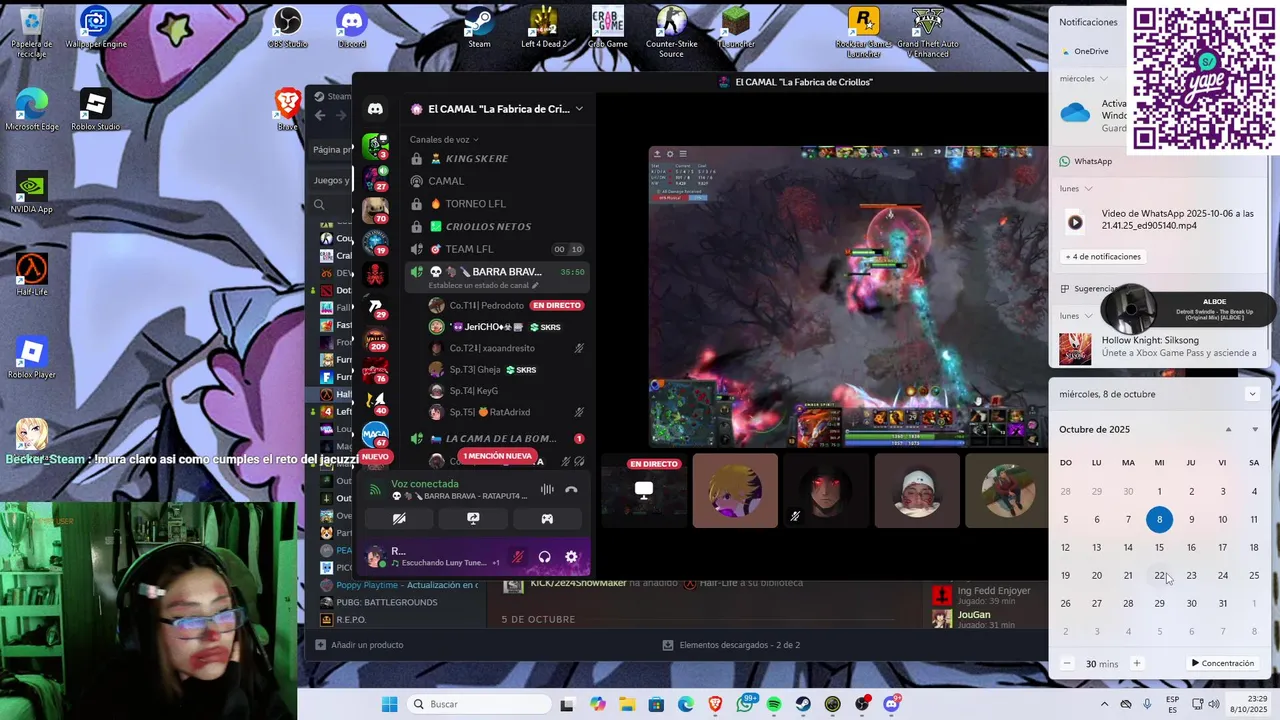Collapse miércoles OneDrive notification group
Viewport: 1280px width, 720px height.
click(x=1104, y=78)
